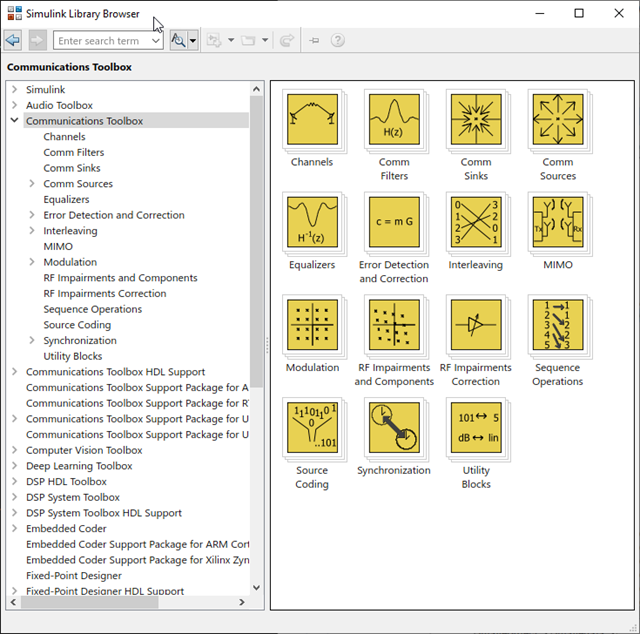This screenshot has width=640, height=634.
Task: Open help with the question mark icon
Action: [338, 40]
